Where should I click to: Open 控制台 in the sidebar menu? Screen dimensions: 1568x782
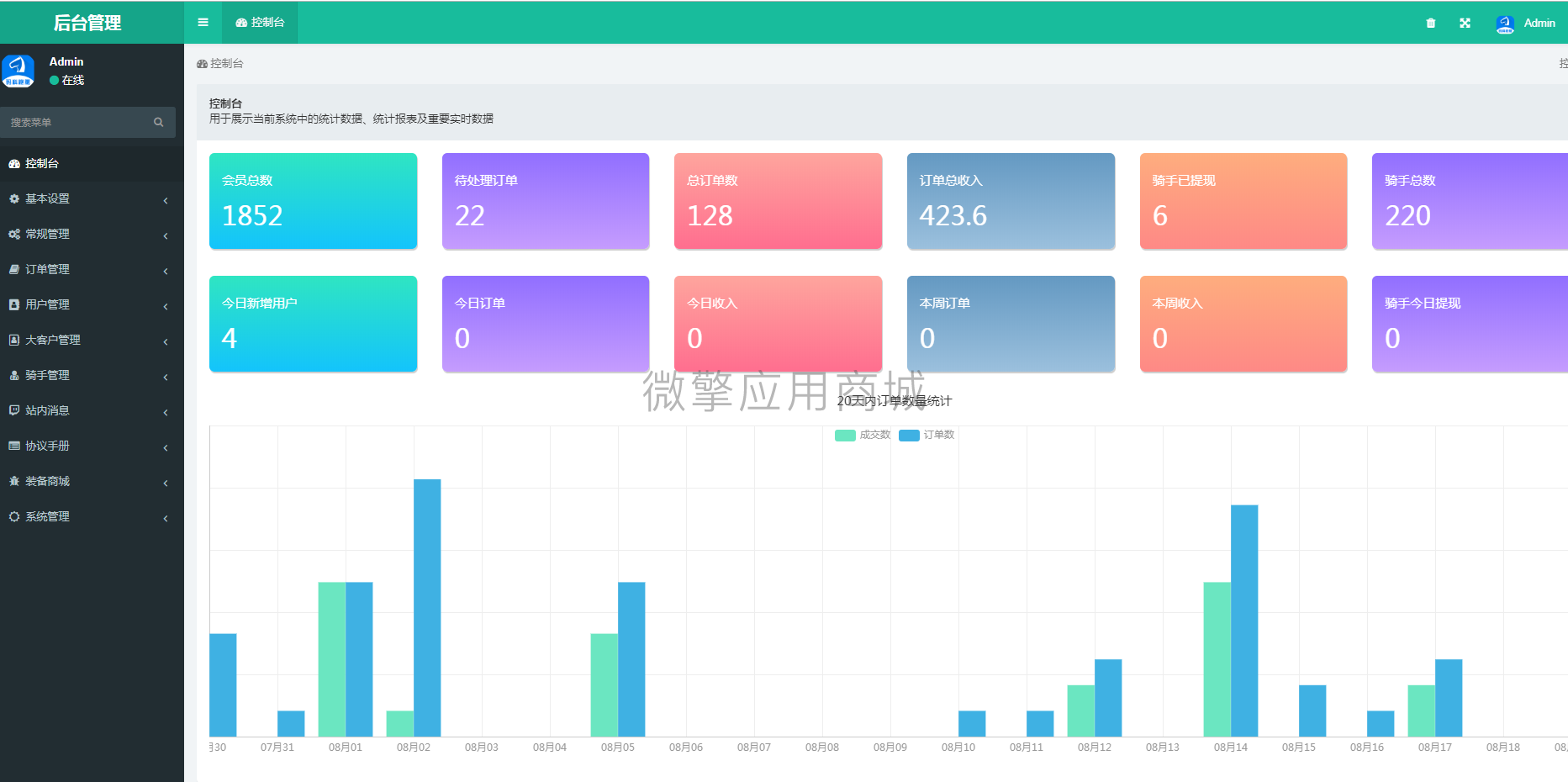tap(92, 163)
